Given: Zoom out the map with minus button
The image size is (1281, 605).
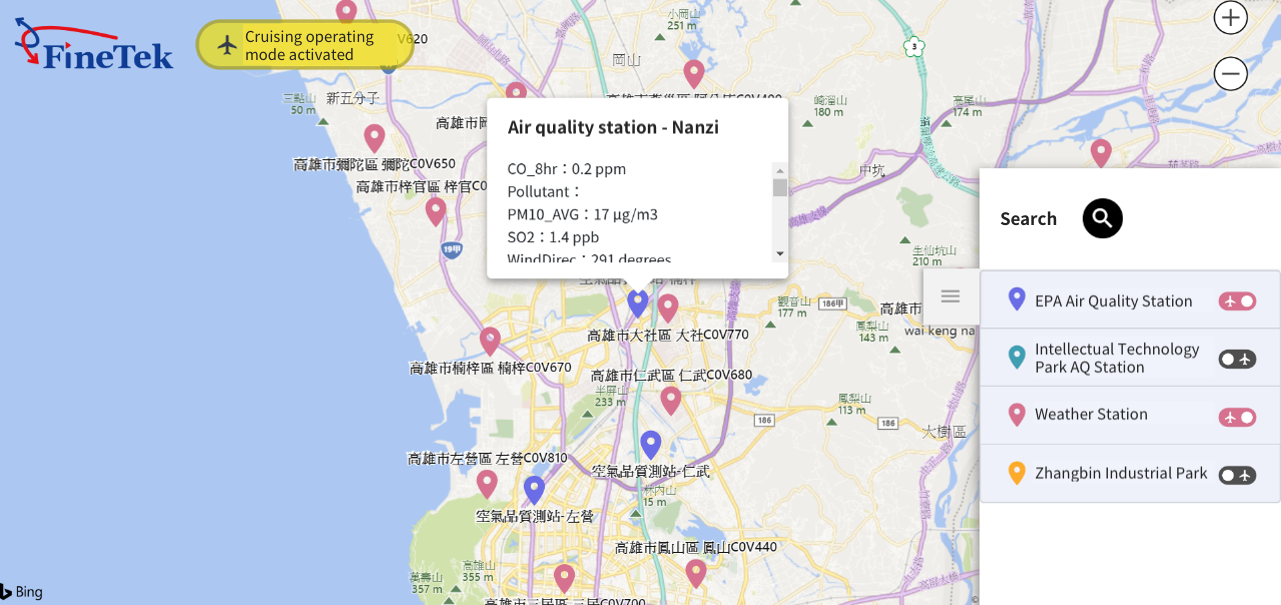Looking at the screenshot, I should [x=1230, y=73].
